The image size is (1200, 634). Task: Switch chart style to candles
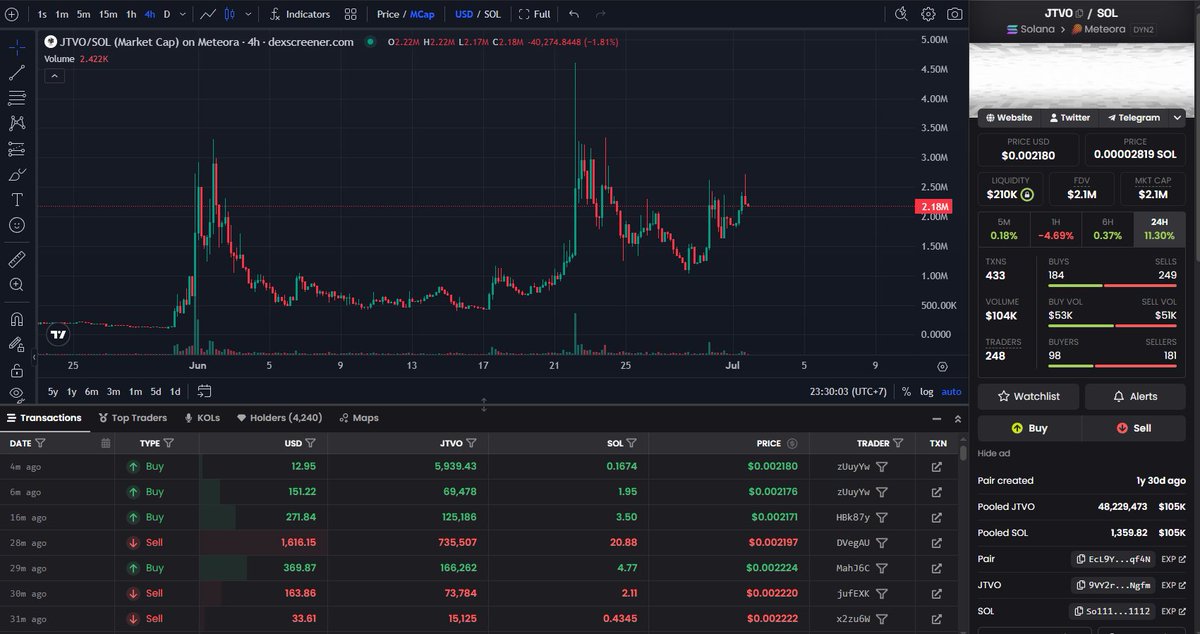coord(231,14)
